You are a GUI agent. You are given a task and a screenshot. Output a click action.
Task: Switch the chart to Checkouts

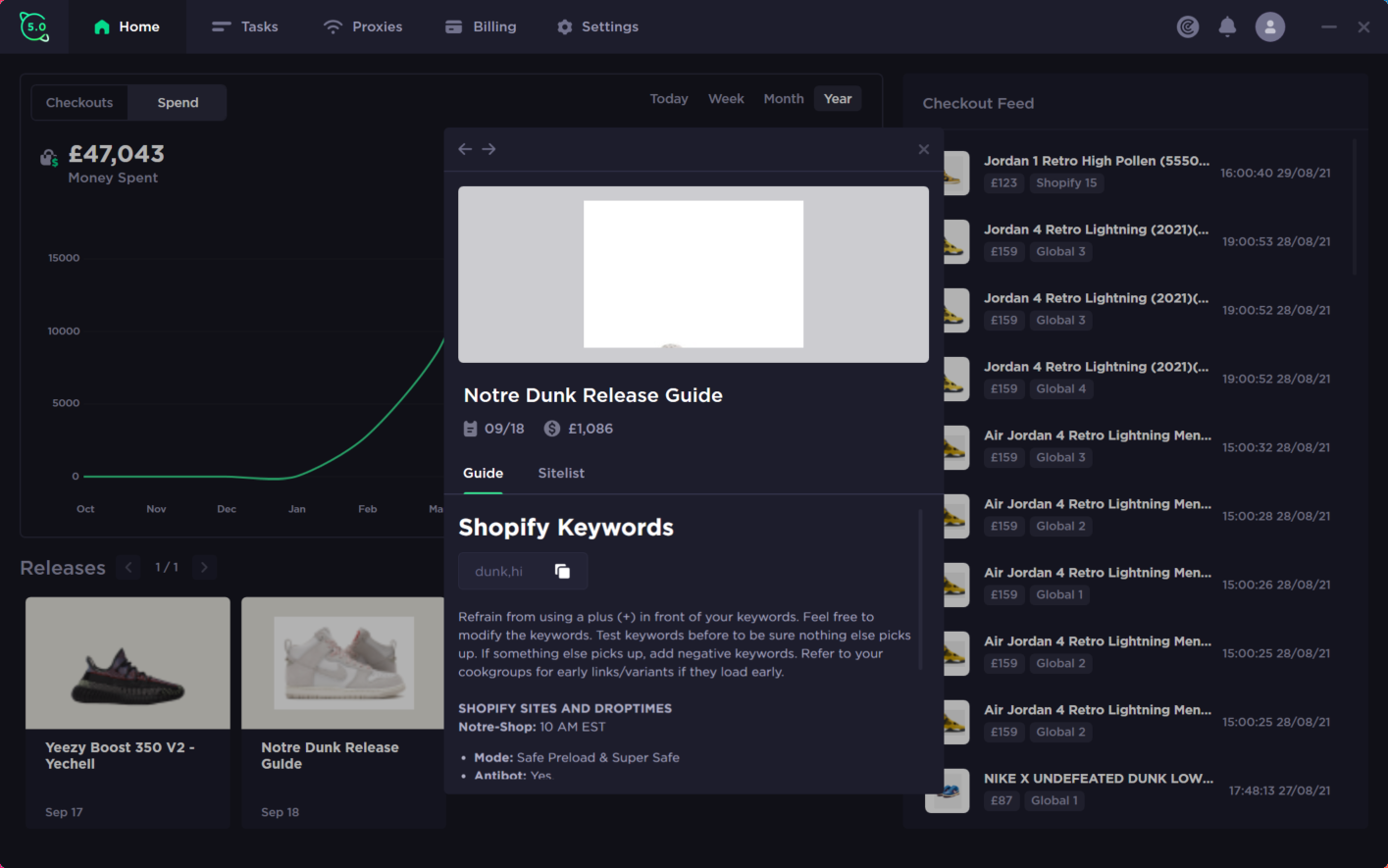[x=79, y=102]
